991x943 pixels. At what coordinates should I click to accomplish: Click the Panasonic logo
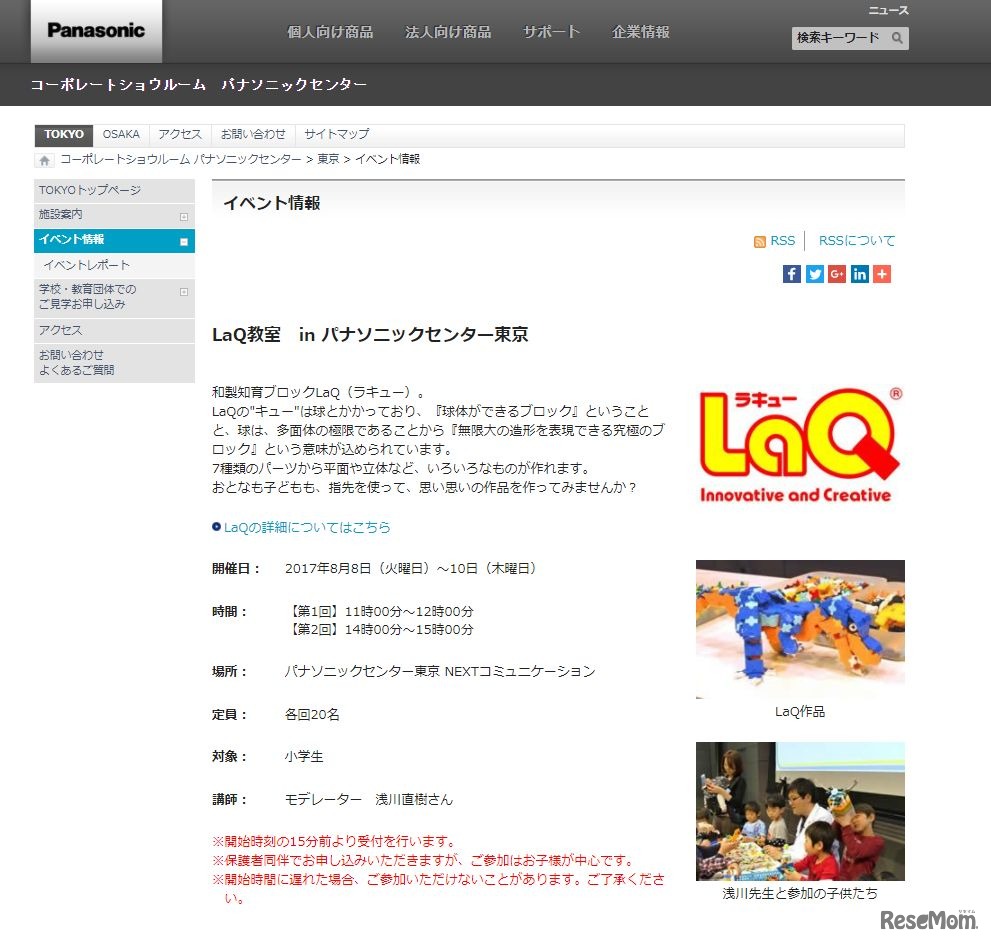[95, 30]
